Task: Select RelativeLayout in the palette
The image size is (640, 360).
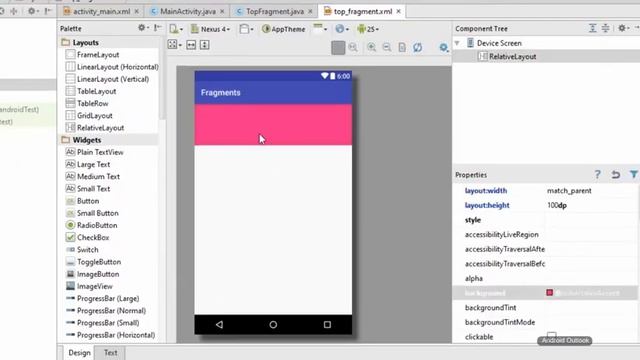Action: pos(95,128)
